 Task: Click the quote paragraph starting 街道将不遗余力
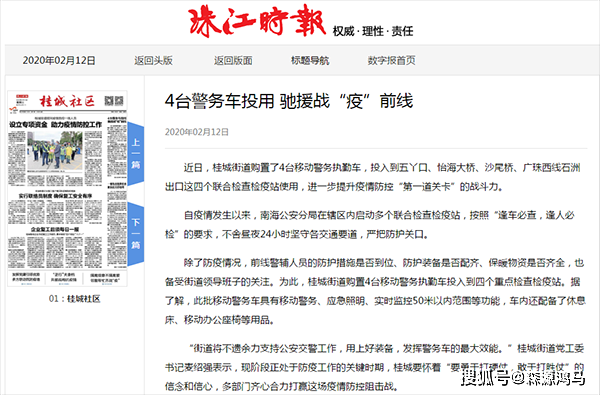click(375, 367)
